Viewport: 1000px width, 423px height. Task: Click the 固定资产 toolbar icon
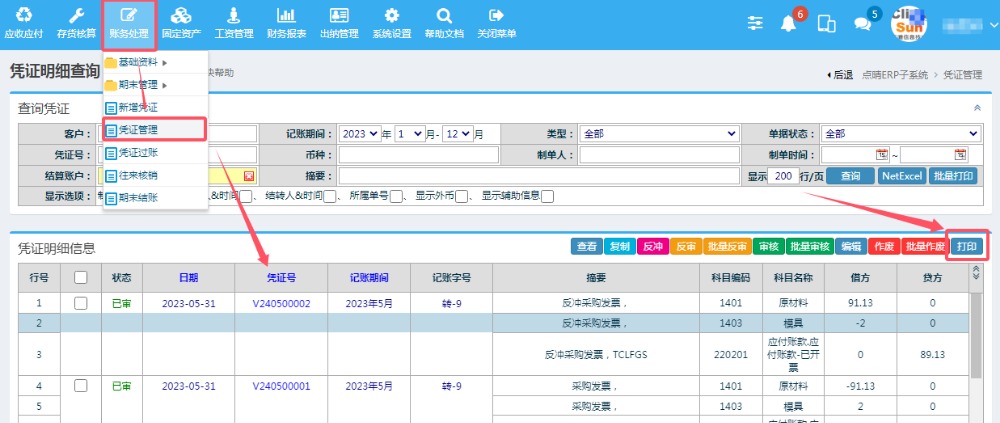181,16
